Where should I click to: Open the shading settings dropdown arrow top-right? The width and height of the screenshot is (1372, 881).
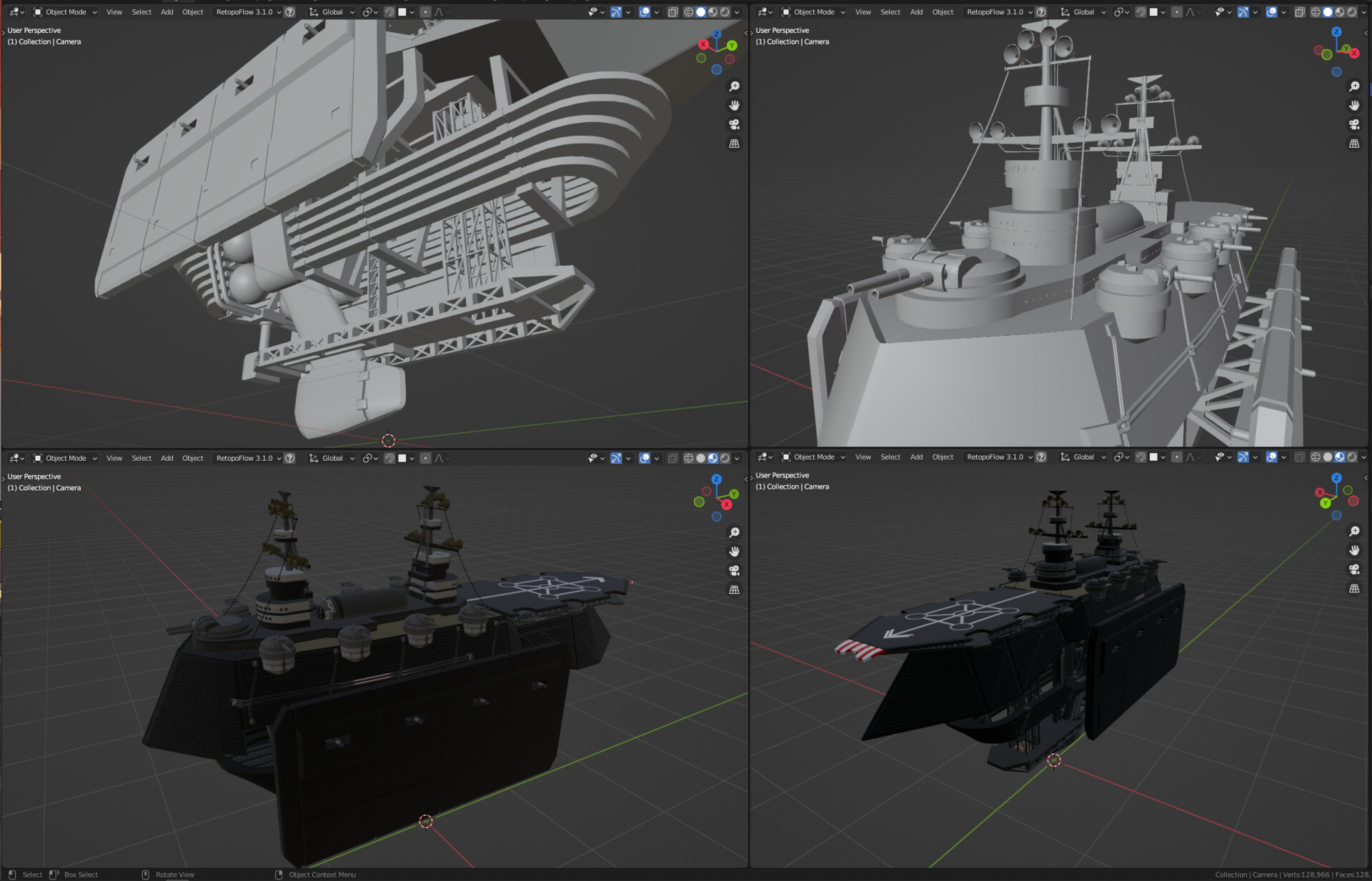pos(1363,11)
